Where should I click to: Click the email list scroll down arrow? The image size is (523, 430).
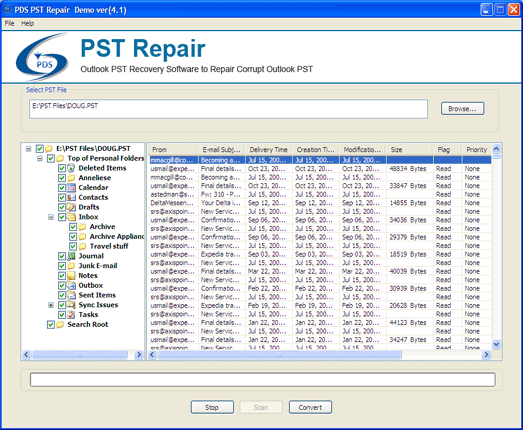pyautogui.click(x=496, y=344)
